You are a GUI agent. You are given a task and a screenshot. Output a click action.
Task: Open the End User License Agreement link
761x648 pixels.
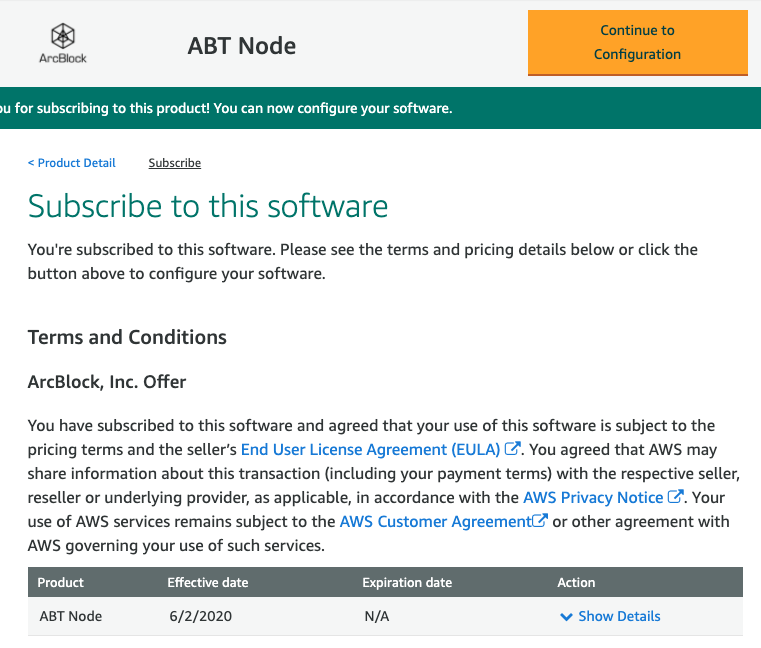point(371,449)
